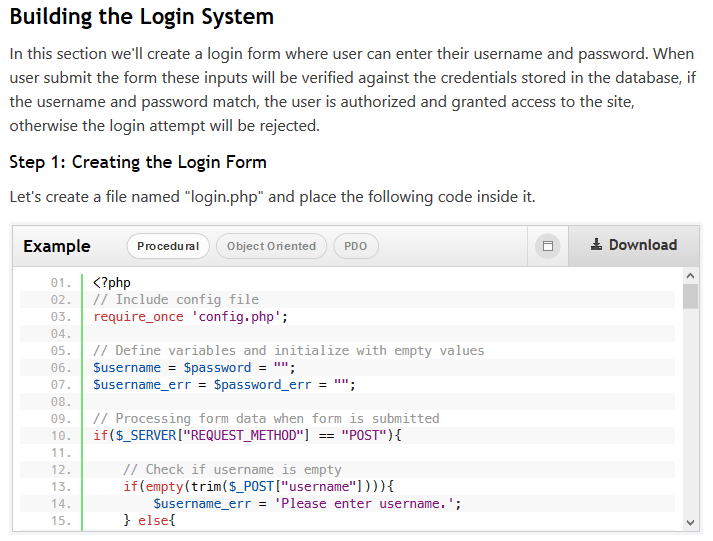The image size is (713, 541).
Task: Click the download arrow icon
Action: [x=596, y=245]
